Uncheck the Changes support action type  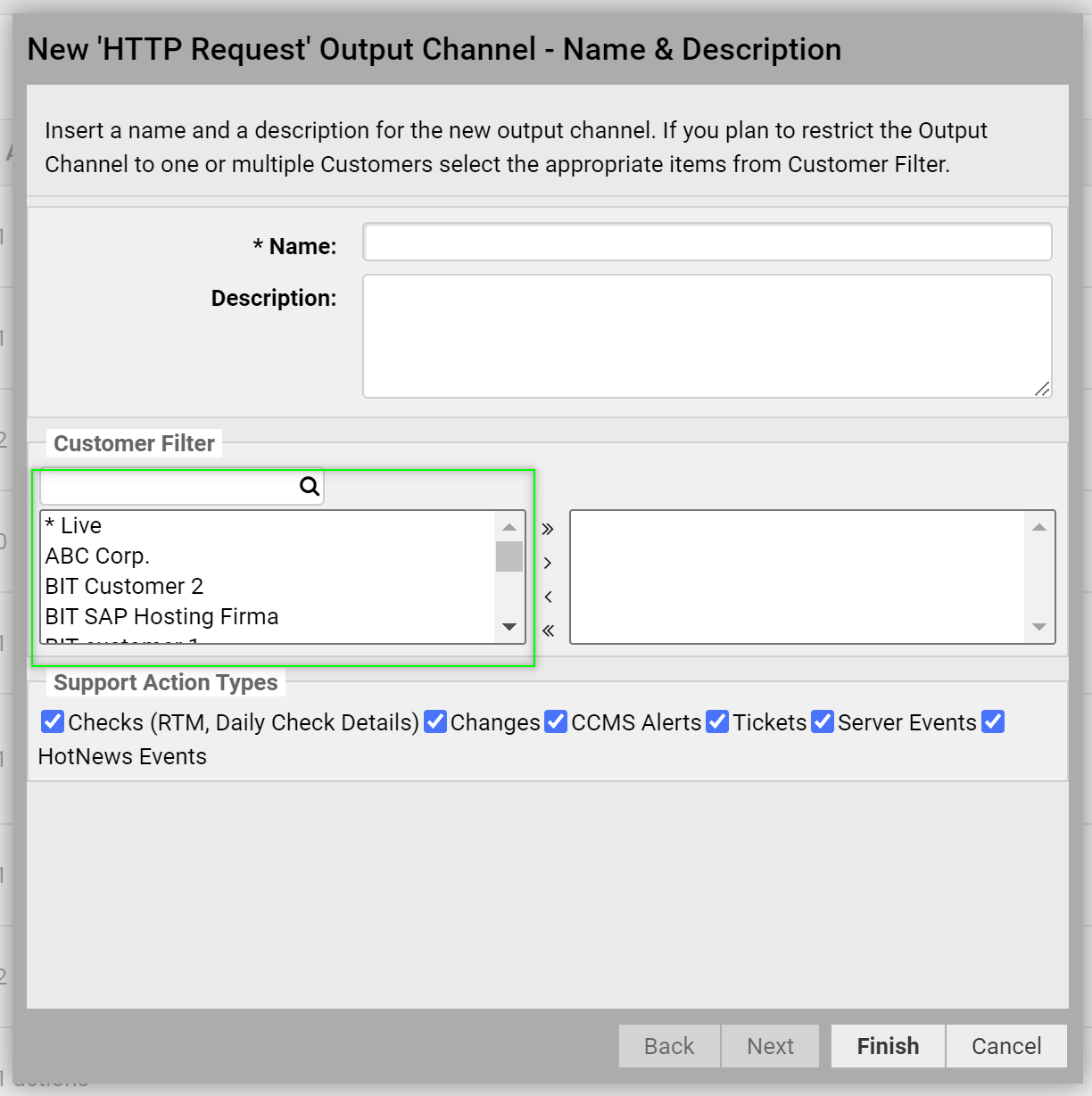coord(434,721)
